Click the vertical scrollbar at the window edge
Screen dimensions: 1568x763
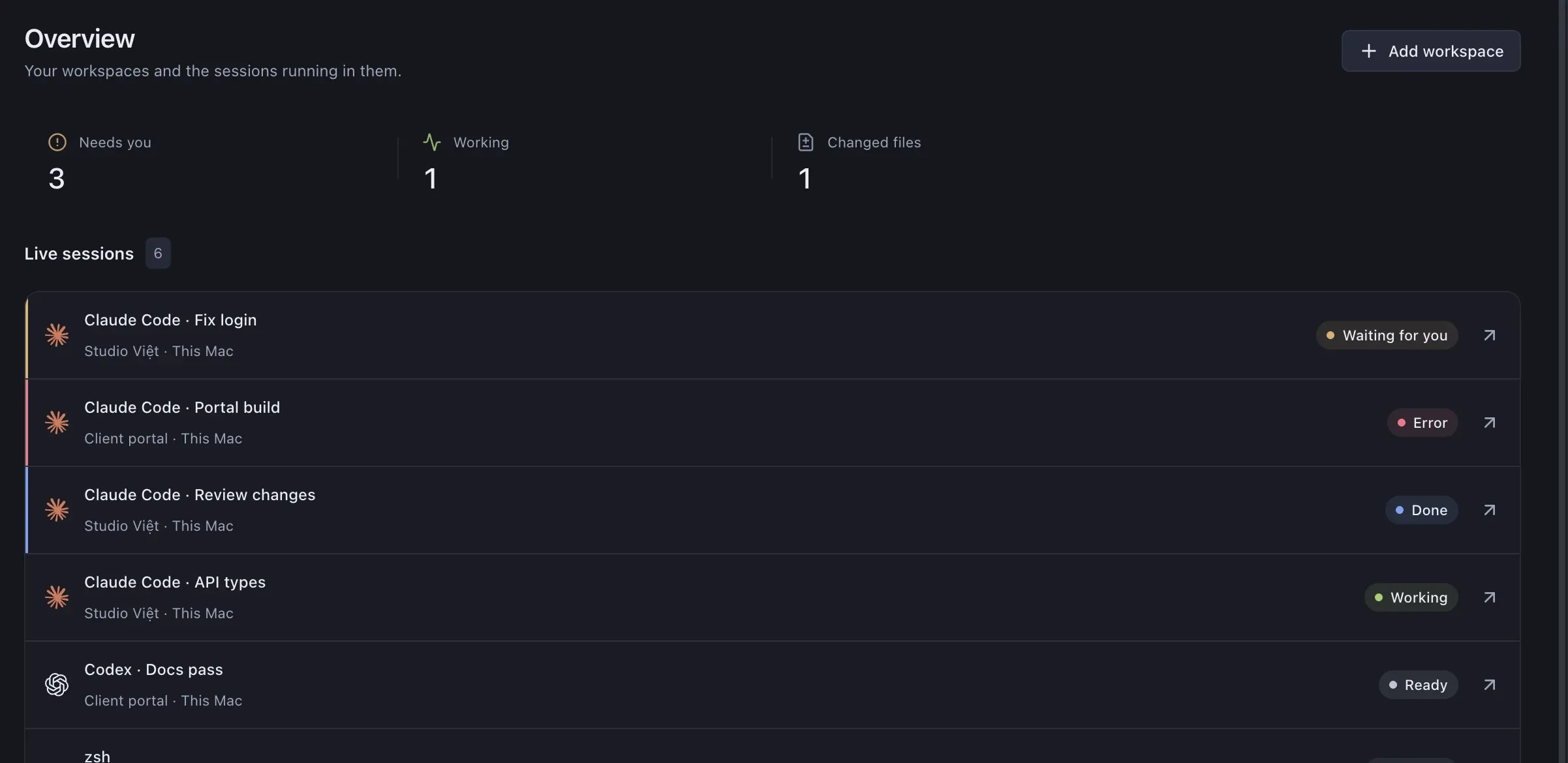pos(1563,381)
